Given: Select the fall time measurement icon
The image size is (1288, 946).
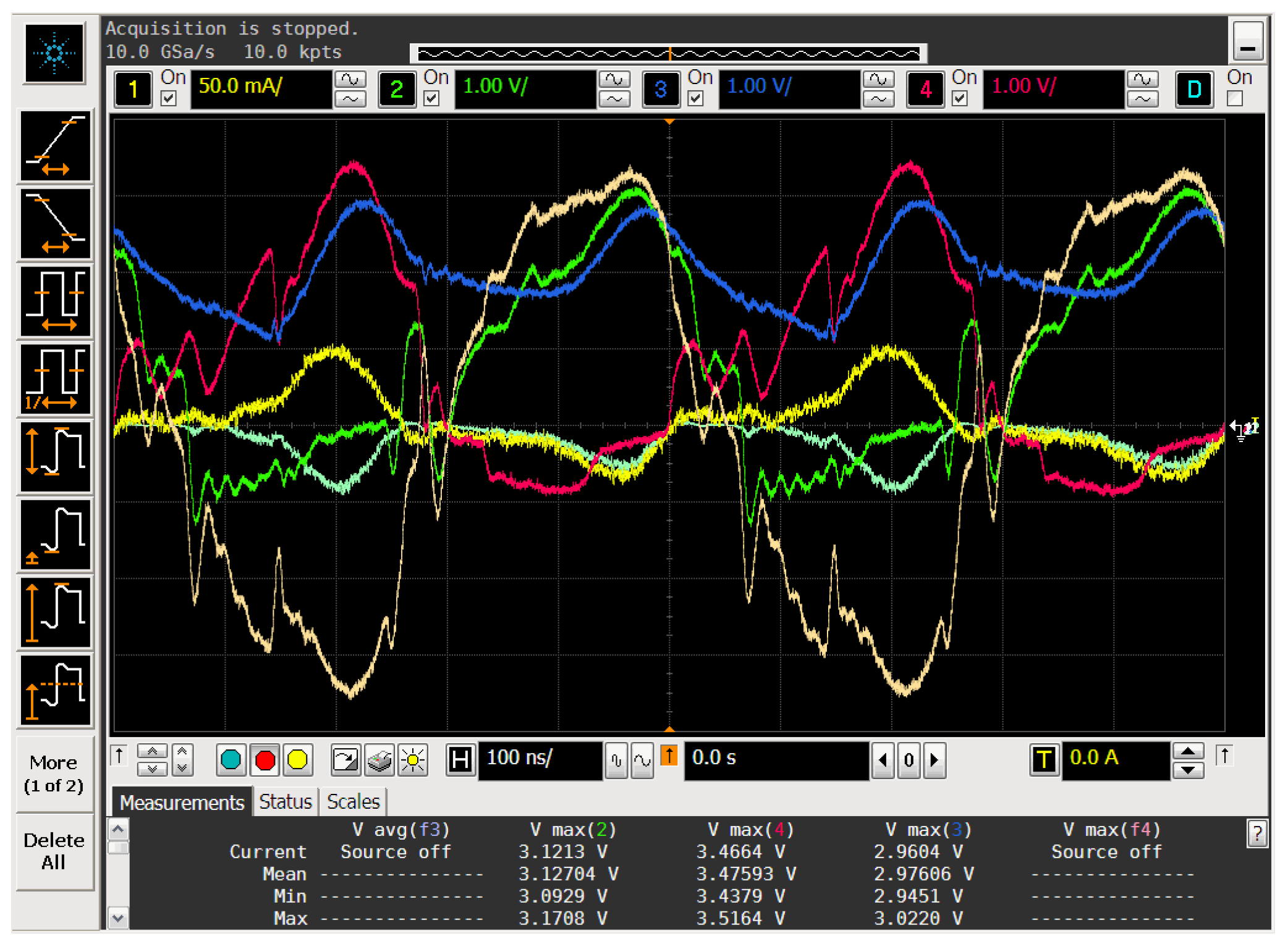Looking at the screenshot, I should [56, 224].
